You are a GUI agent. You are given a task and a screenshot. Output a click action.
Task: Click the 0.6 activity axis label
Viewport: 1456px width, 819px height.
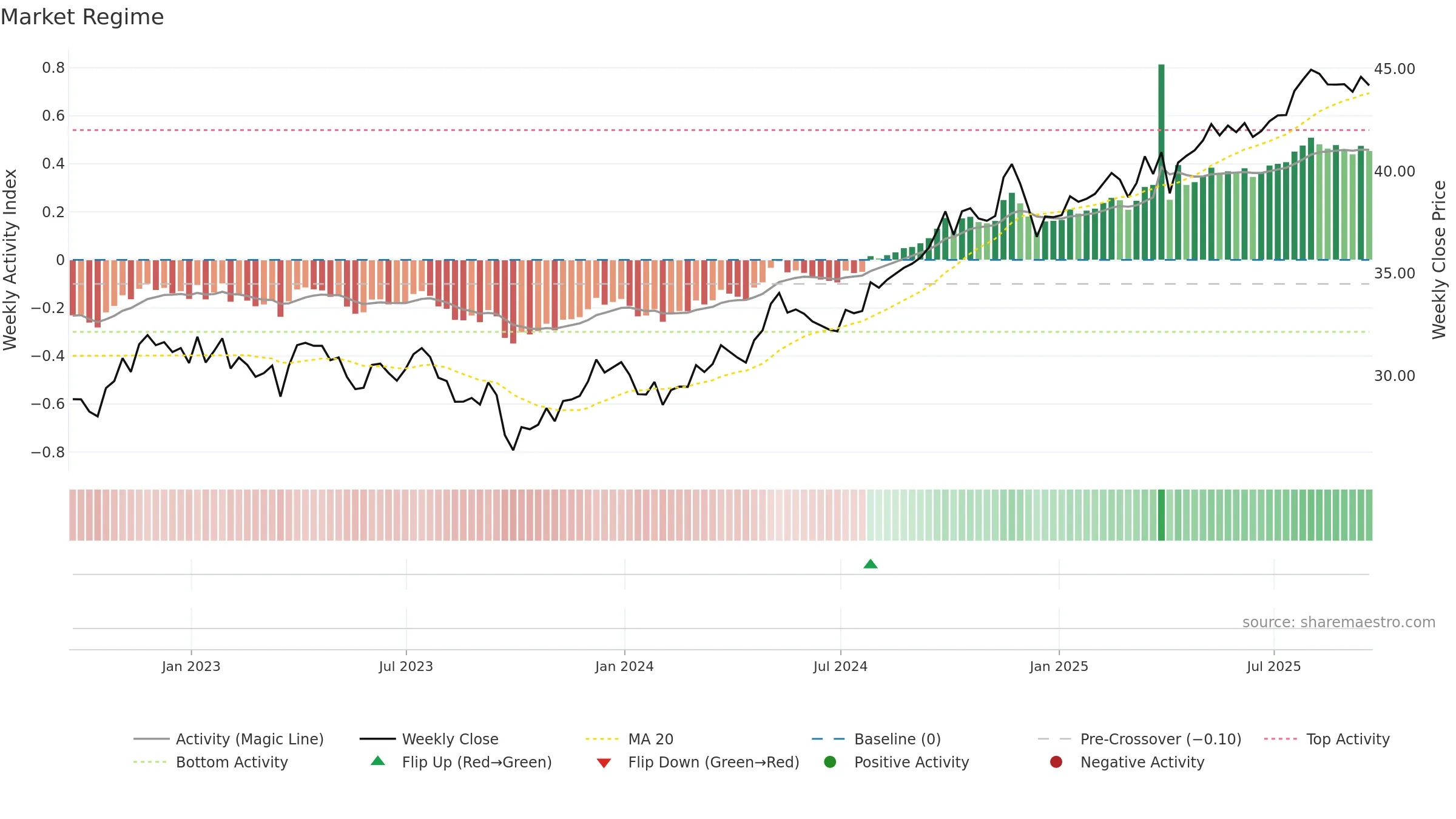[53, 115]
